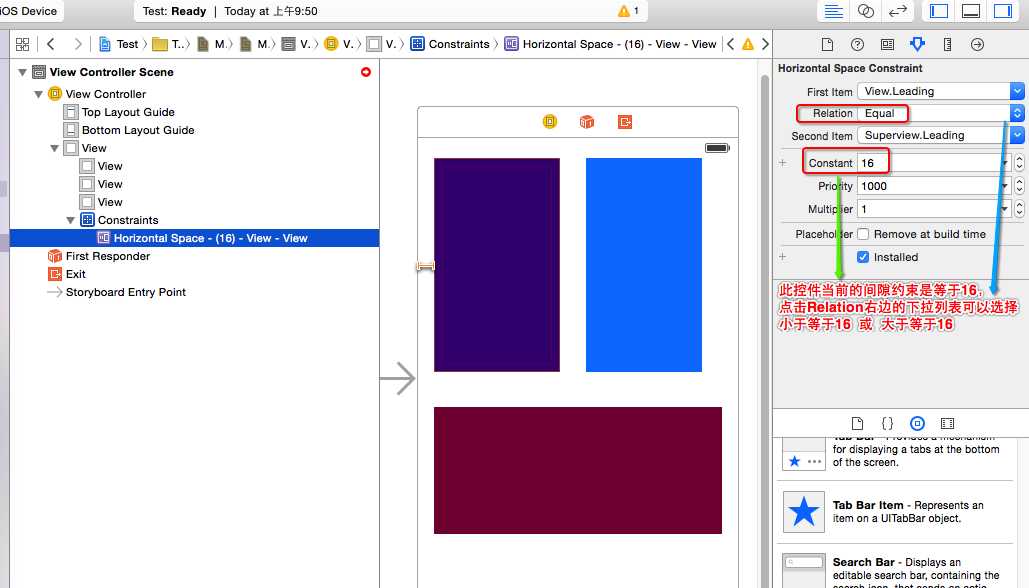Screen dimensions: 1029x588
Task: Click the horizontal space constraint marker
Action: point(425,266)
